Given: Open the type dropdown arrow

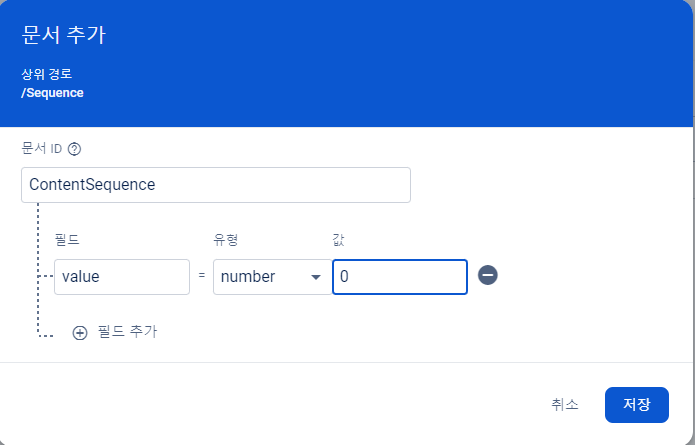Looking at the screenshot, I should click(x=316, y=277).
